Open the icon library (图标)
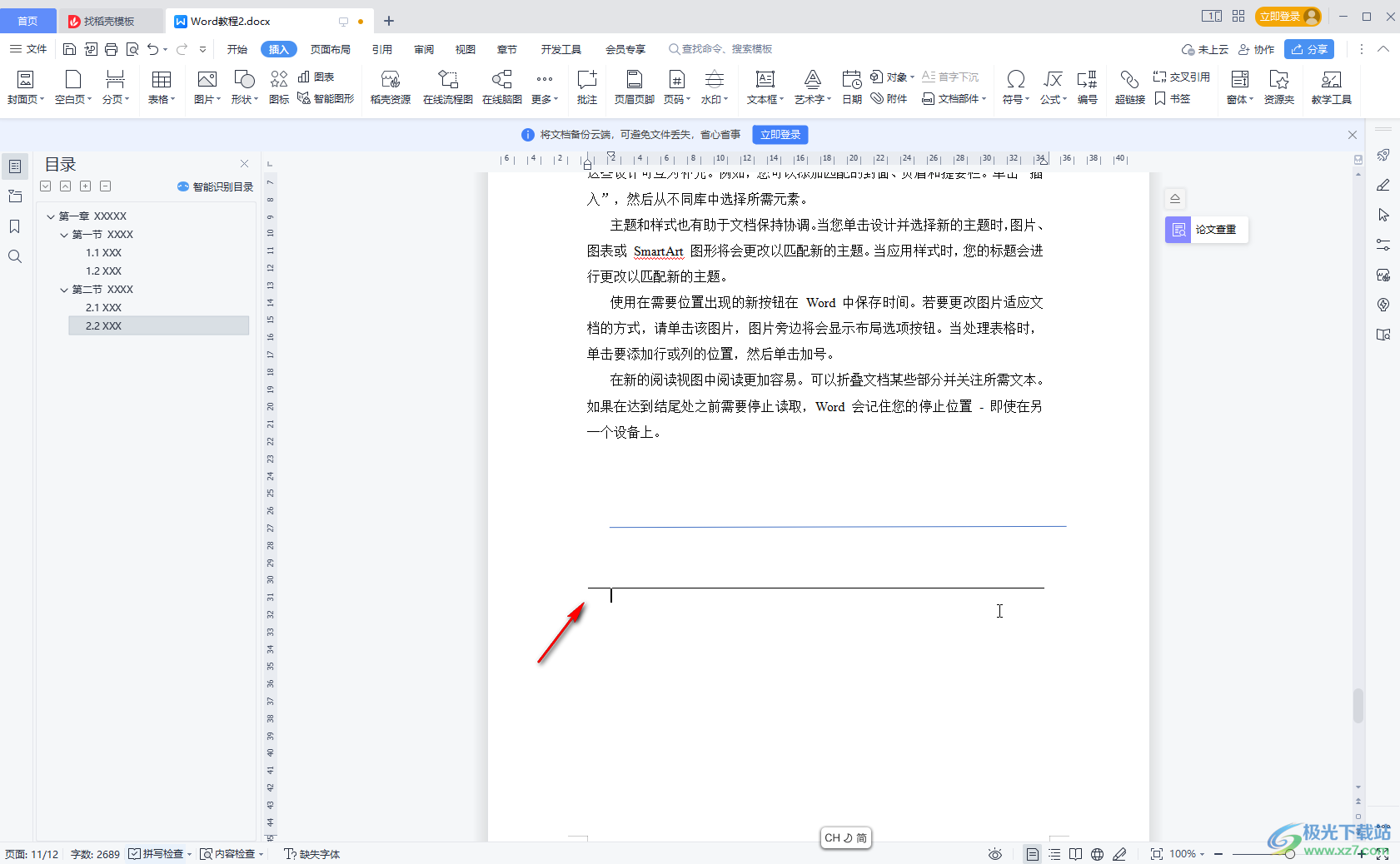Screen dimensions: 1400x864 point(279,87)
